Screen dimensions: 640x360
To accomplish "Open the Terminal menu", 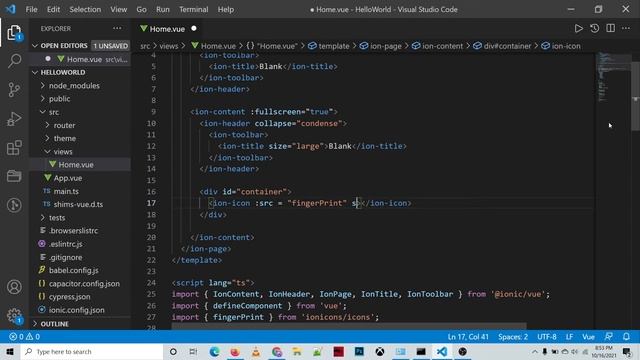I will click(193, 9).
